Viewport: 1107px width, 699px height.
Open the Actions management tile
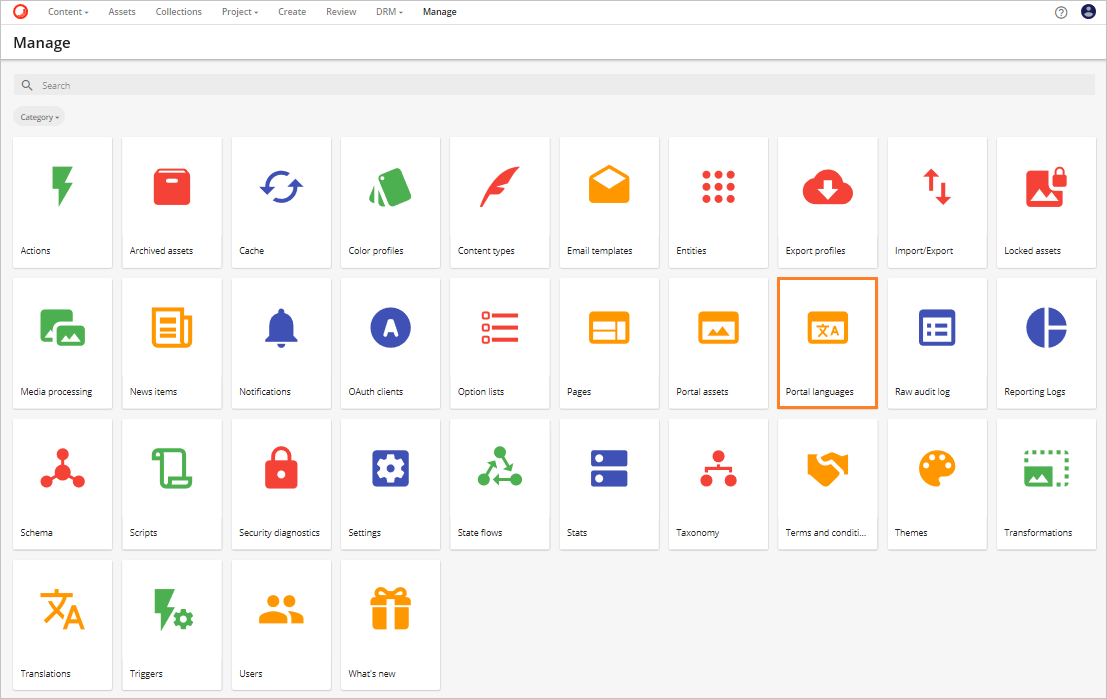click(62, 190)
